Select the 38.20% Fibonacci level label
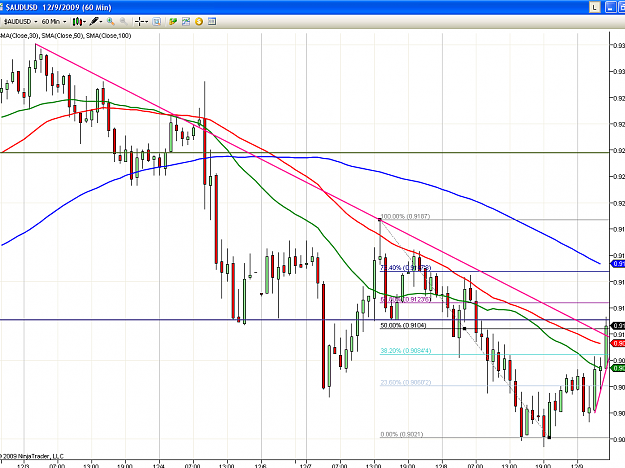Viewport: 625px width, 468px height. click(405, 351)
